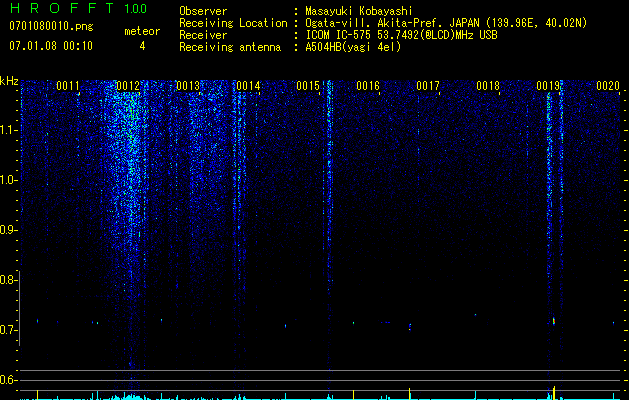Click antenna text A504HB(yagi 4el)
The image size is (629, 400).
353,47
